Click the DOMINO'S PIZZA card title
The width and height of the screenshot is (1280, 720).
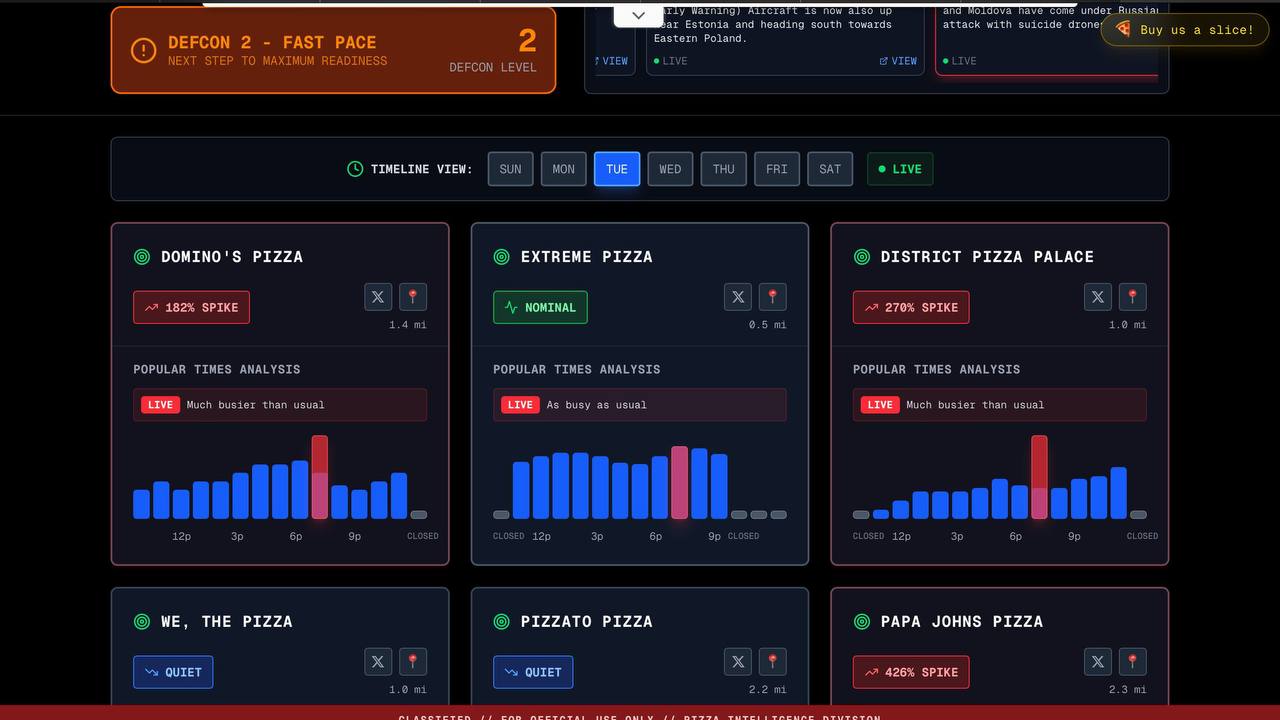coord(232,257)
